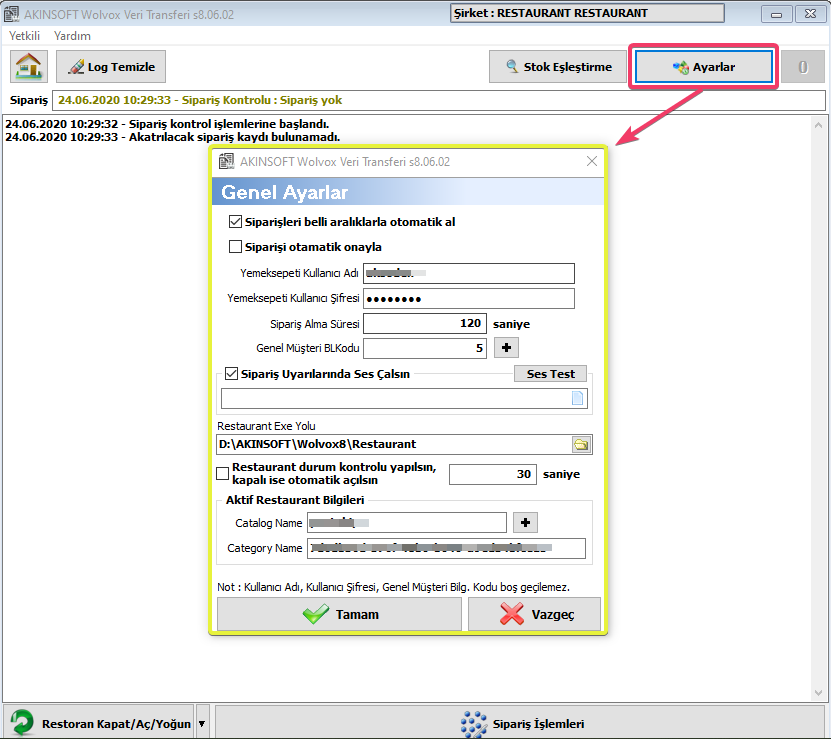Open the Yardım menu
831x739 pixels.
(72, 36)
